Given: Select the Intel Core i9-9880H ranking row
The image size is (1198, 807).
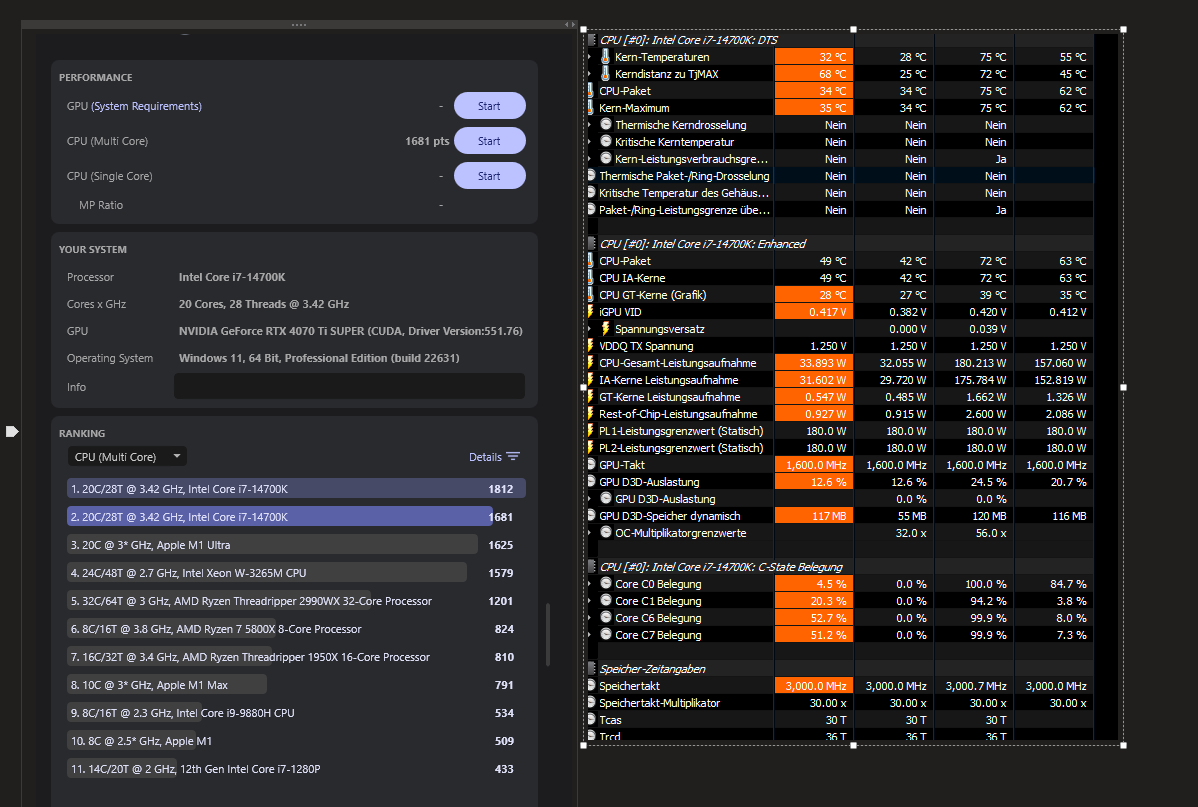Looking at the screenshot, I should coord(296,713).
